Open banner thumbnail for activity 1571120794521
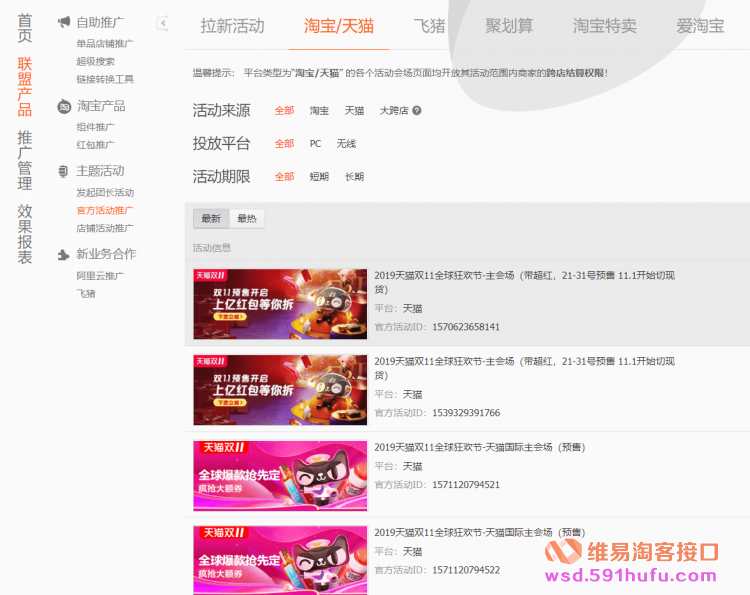The image size is (750, 595). [x=280, y=476]
